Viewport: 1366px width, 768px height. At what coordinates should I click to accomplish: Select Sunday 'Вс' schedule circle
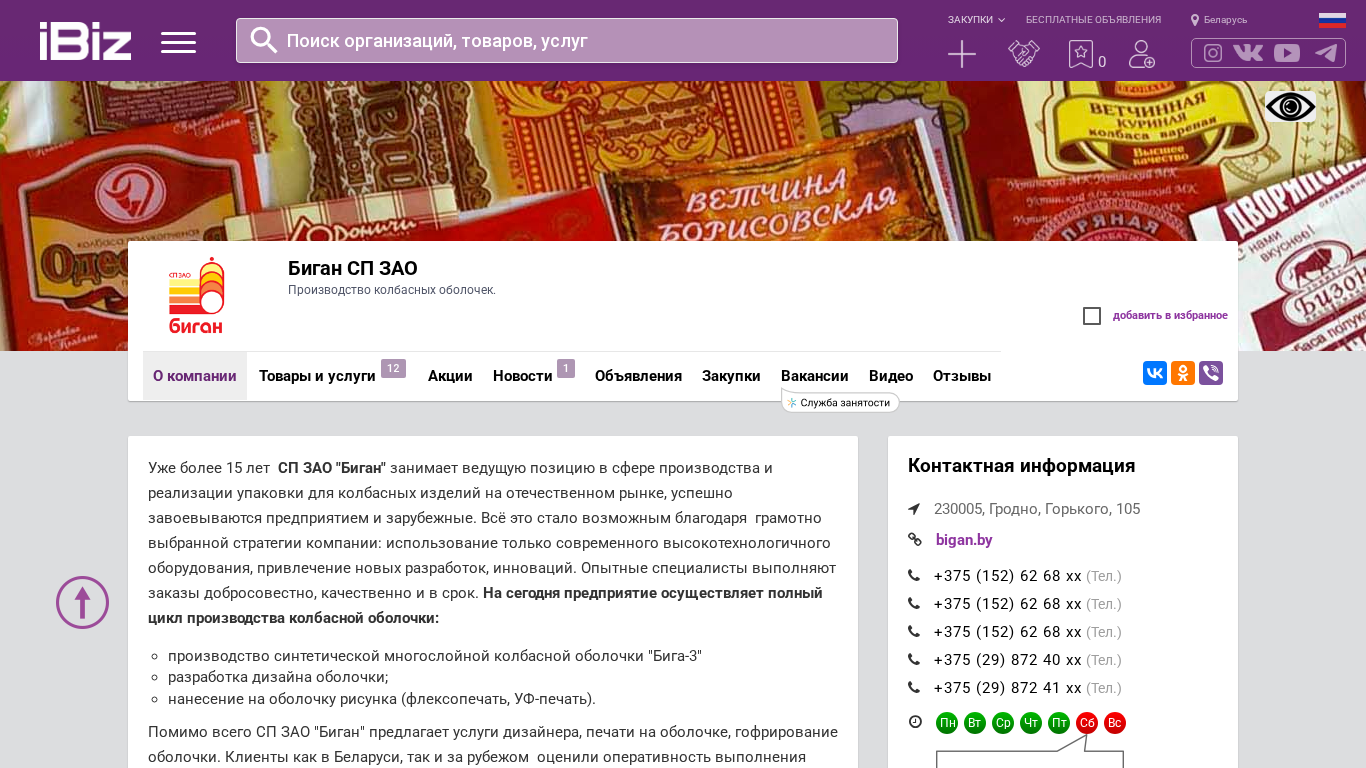click(x=1115, y=723)
